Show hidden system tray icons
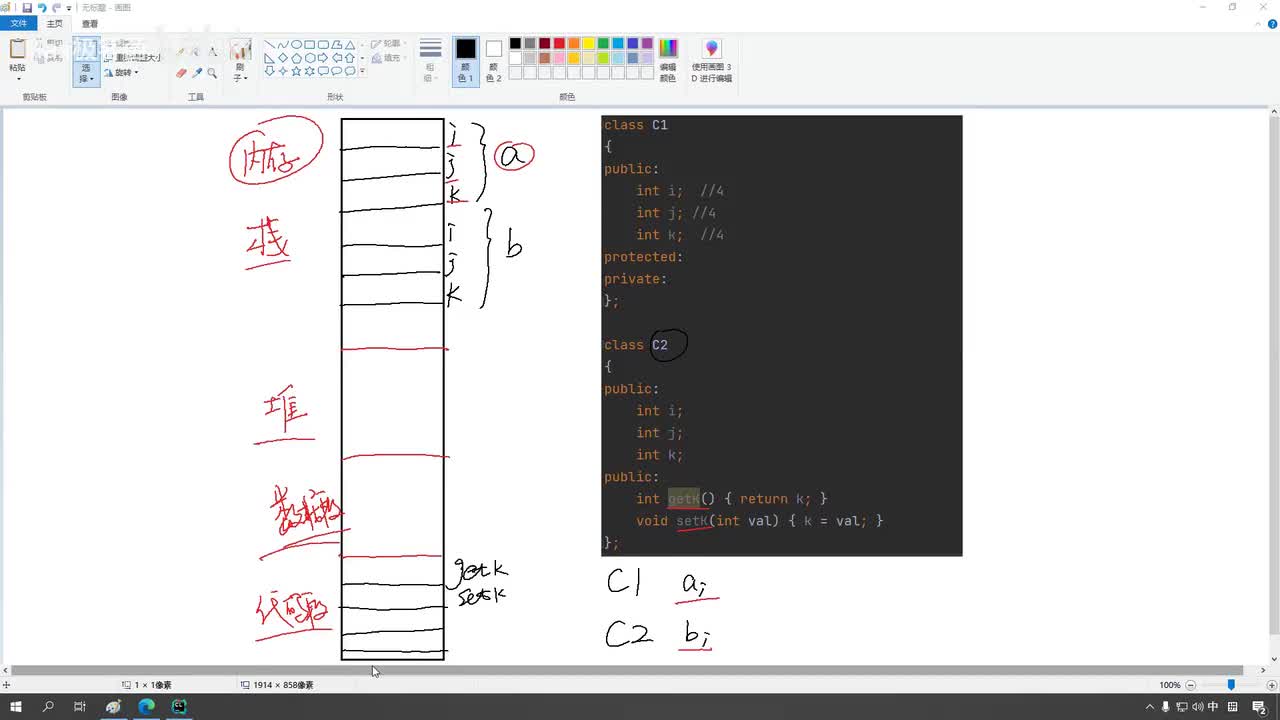The width and height of the screenshot is (1280, 720). (x=1150, y=707)
